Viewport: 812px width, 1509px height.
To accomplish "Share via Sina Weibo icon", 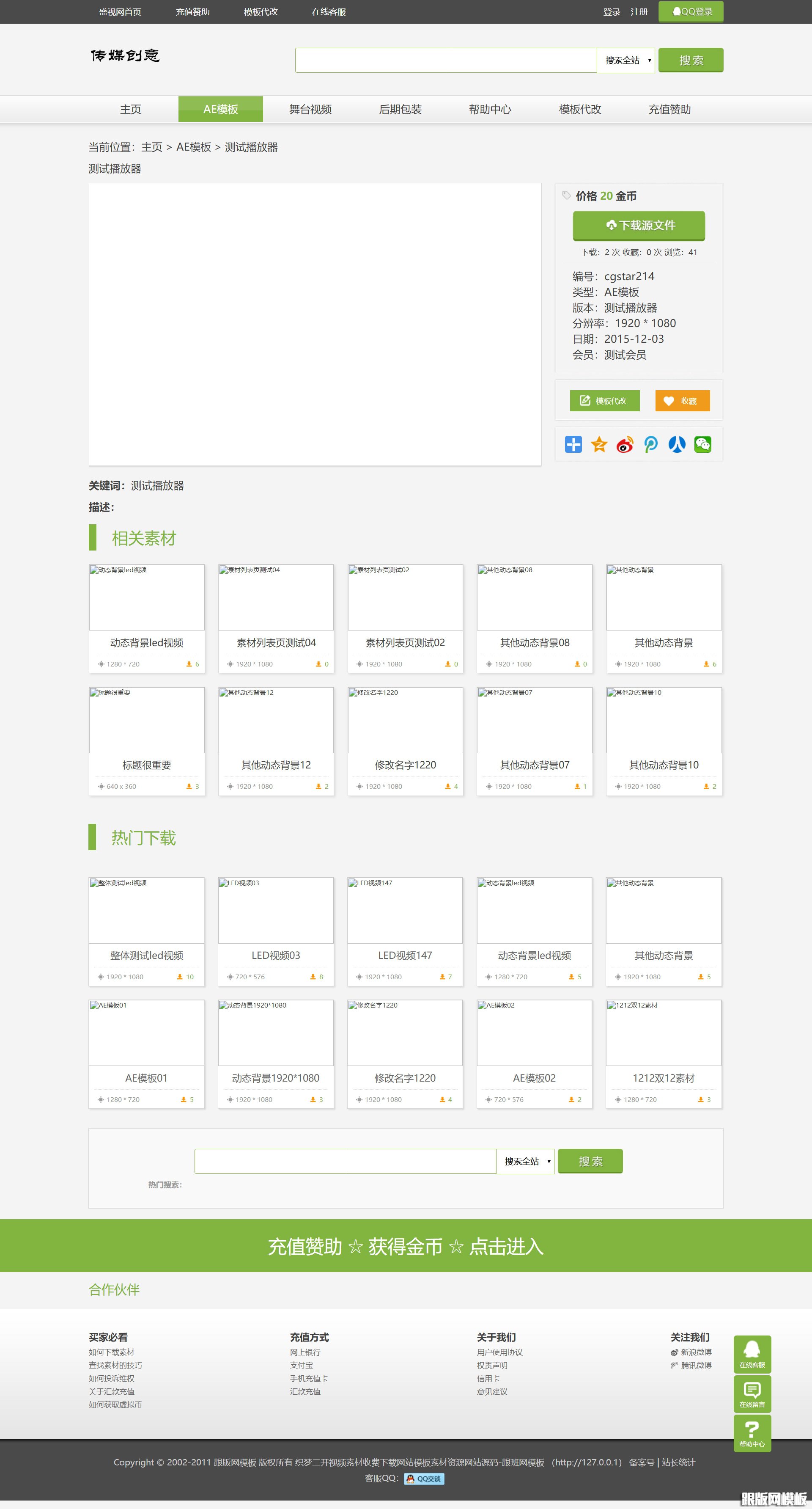I will click(625, 445).
